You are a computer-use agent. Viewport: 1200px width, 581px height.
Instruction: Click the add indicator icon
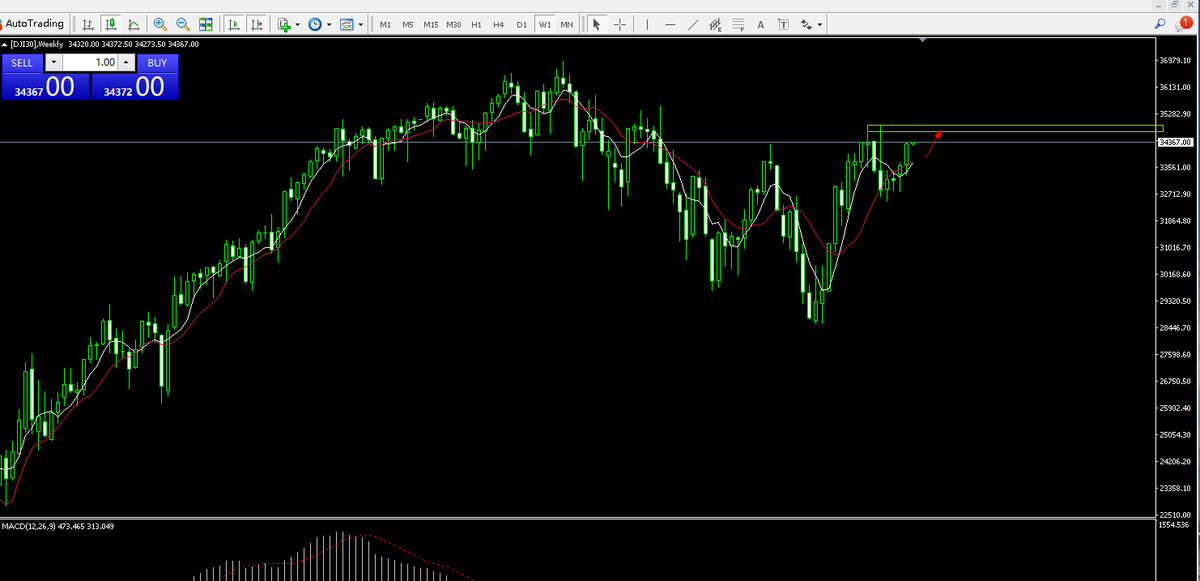[285, 24]
